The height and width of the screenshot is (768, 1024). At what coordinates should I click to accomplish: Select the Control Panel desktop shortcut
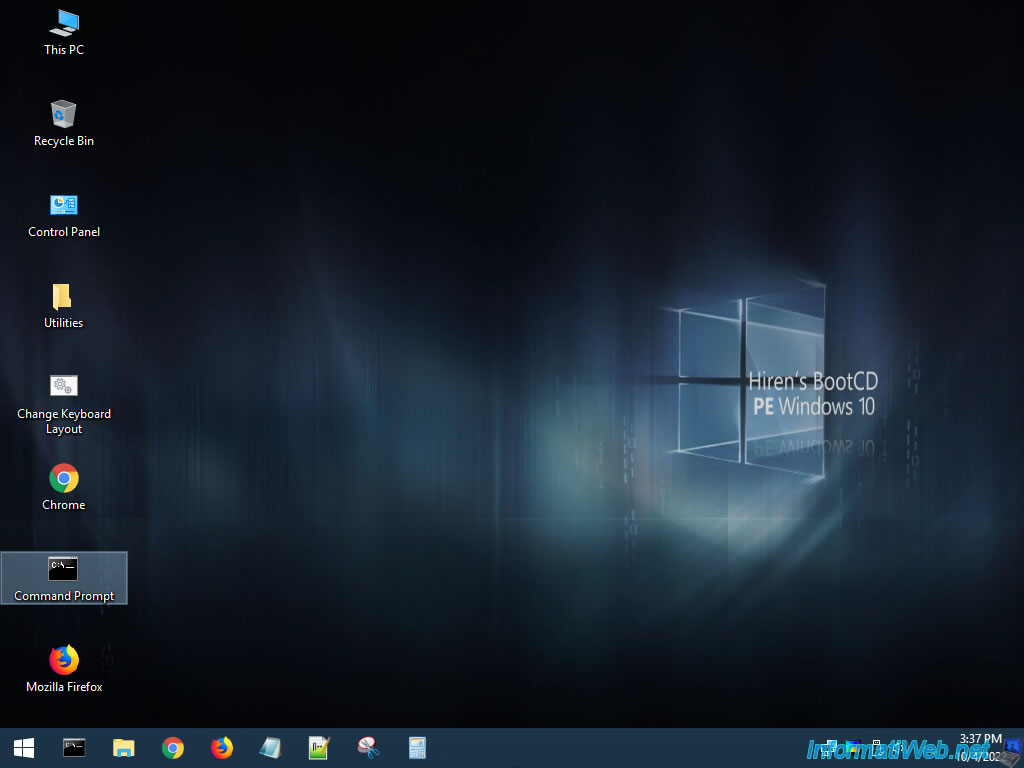pyautogui.click(x=64, y=216)
